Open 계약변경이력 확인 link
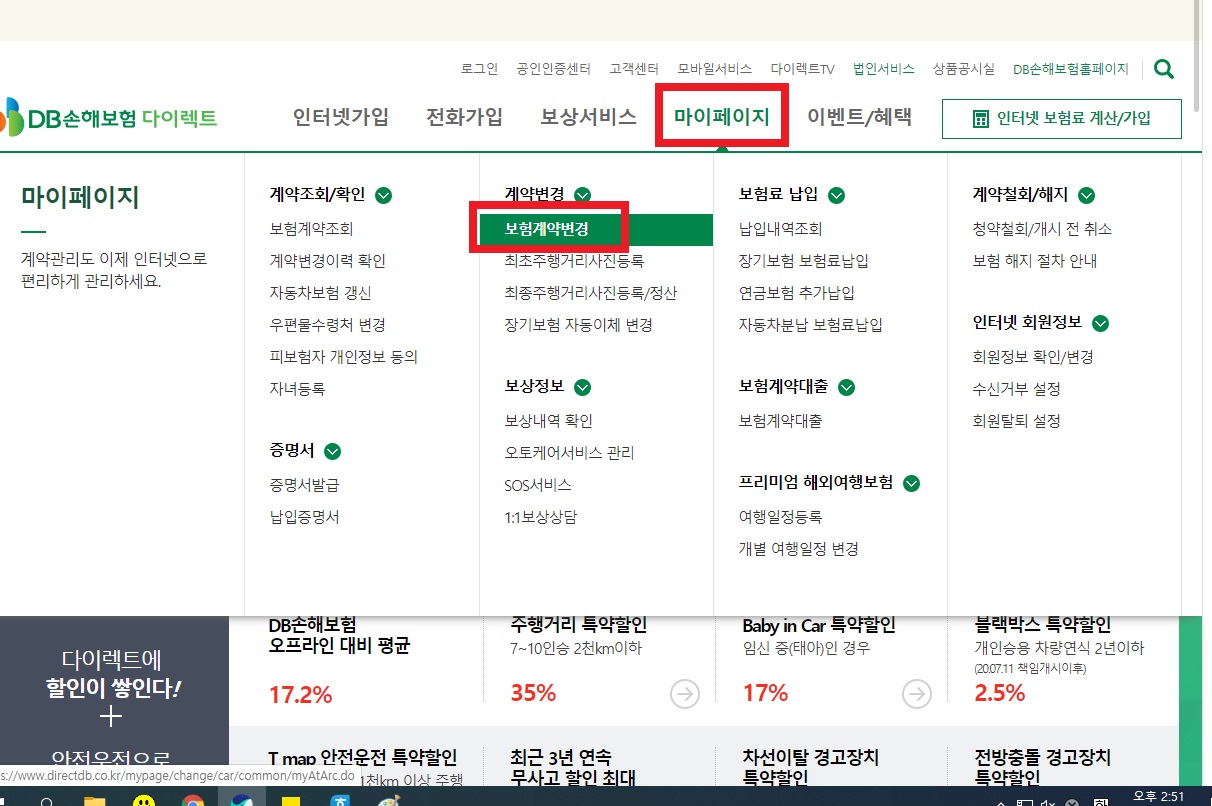The height and width of the screenshot is (806, 1212). [x=327, y=261]
